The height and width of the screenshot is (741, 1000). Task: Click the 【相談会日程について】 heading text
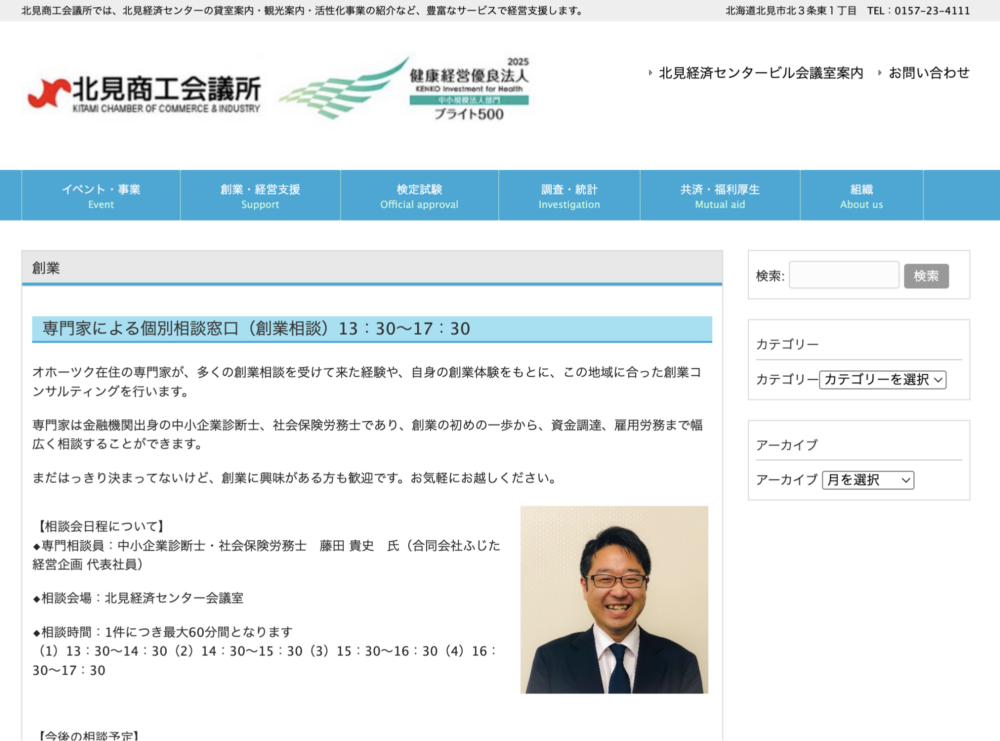pyautogui.click(x=101, y=526)
